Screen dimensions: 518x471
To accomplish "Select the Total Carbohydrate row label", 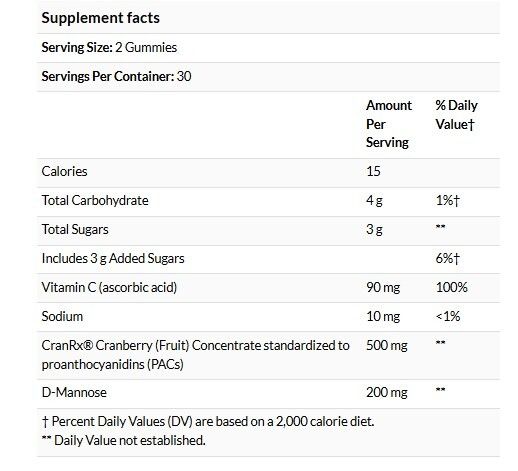I will coord(95,200).
